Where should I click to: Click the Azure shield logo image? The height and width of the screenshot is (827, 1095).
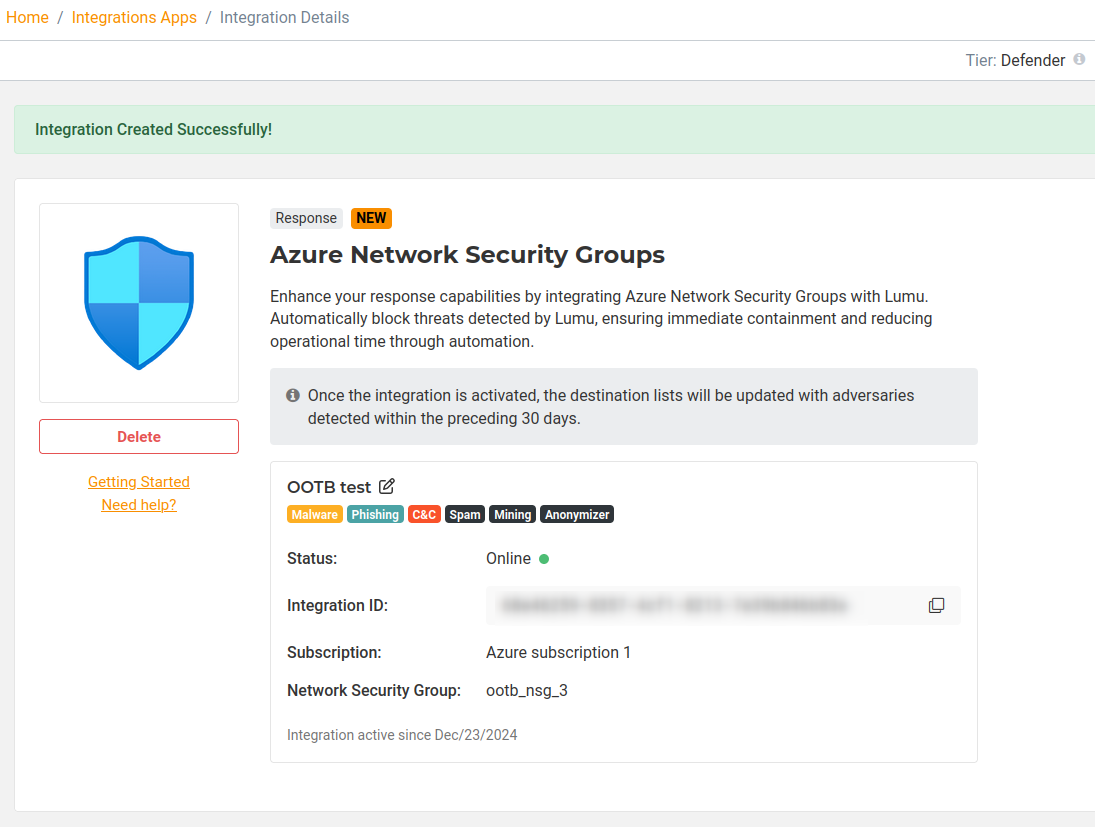click(x=139, y=303)
